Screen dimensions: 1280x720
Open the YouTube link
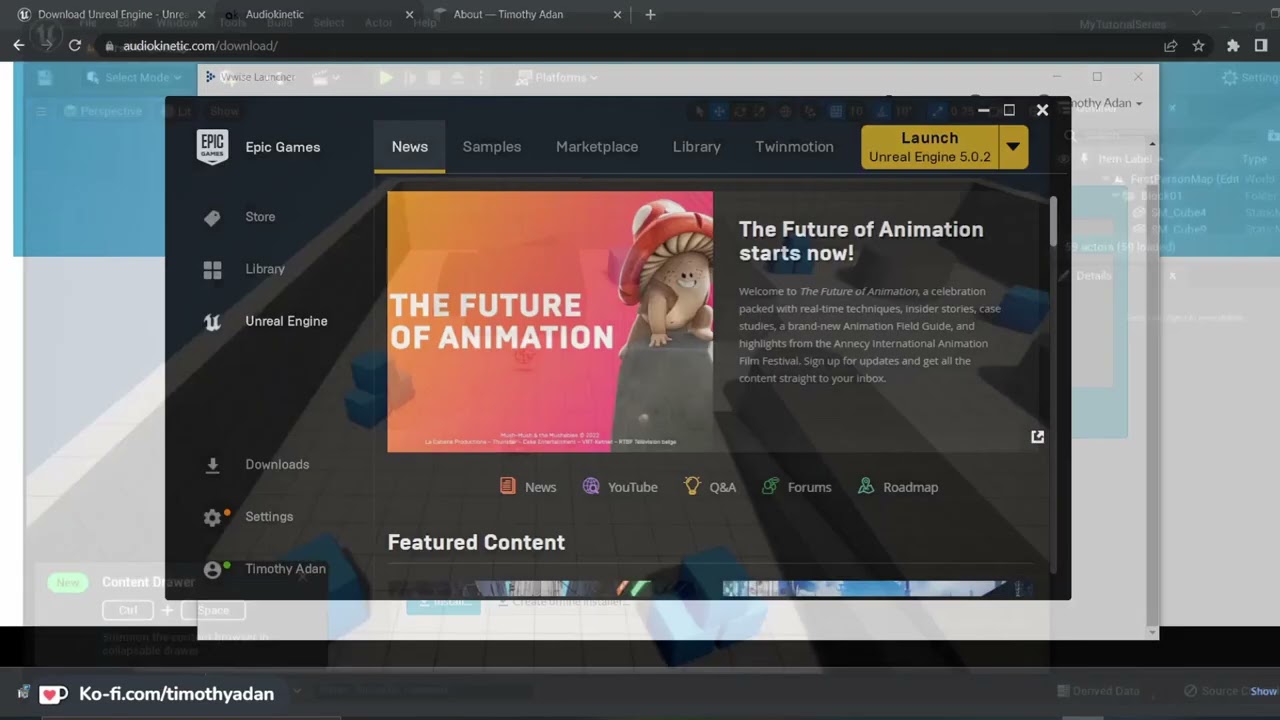pos(620,487)
